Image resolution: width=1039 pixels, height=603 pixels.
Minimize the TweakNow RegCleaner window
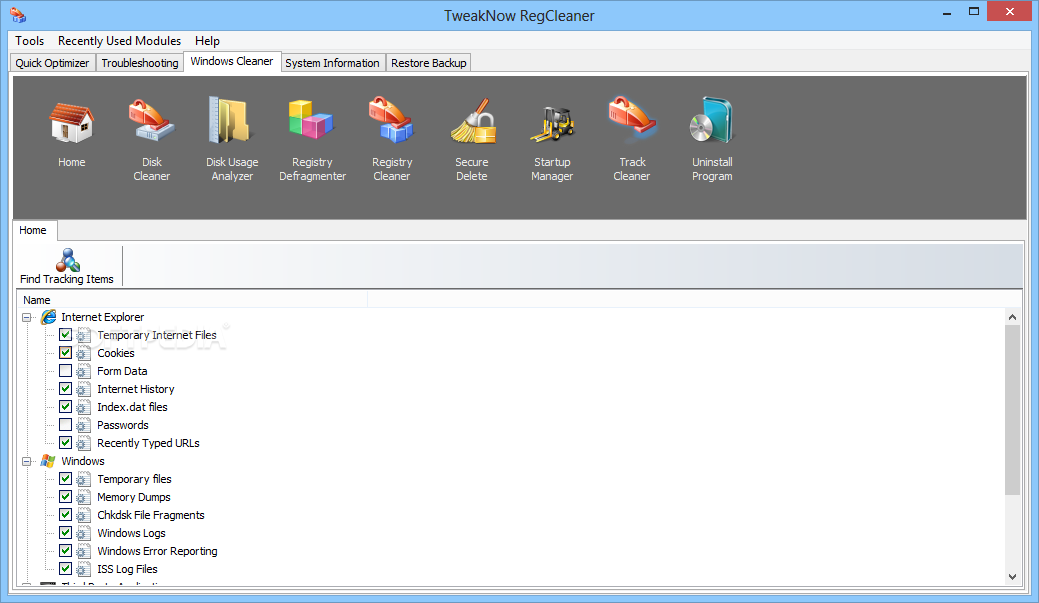coord(947,12)
